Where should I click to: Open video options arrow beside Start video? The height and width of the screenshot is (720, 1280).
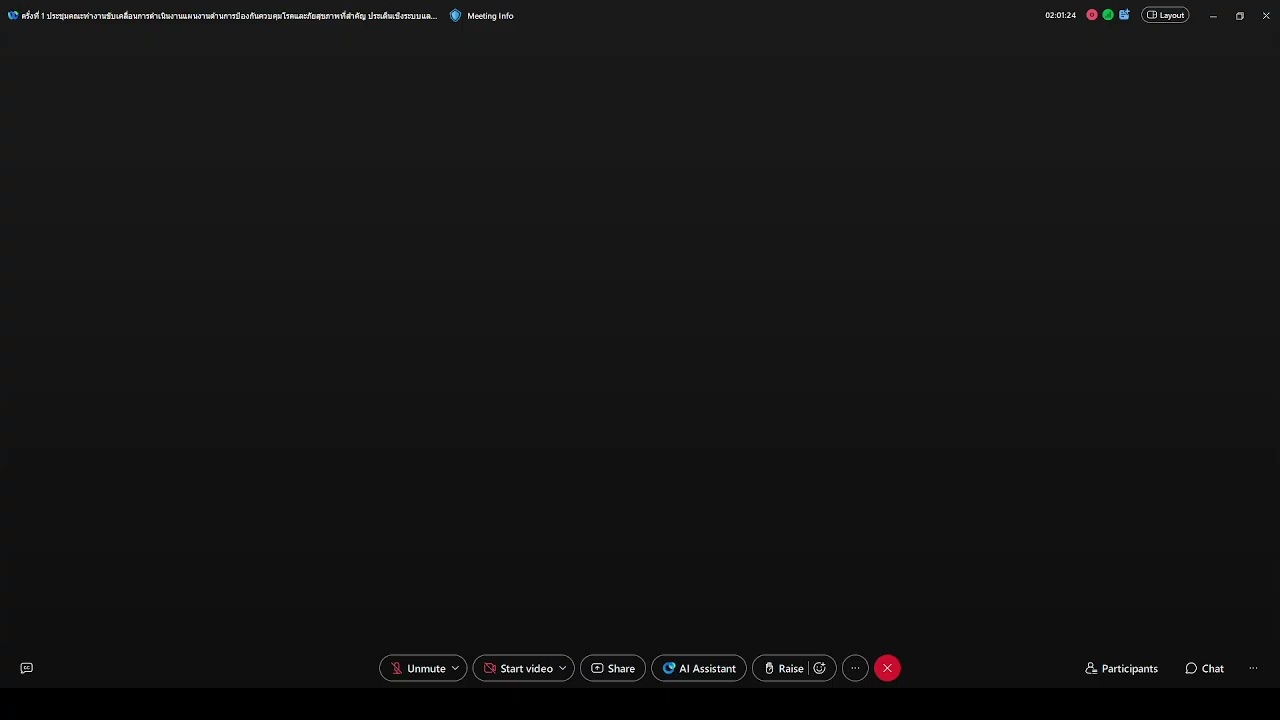point(563,668)
